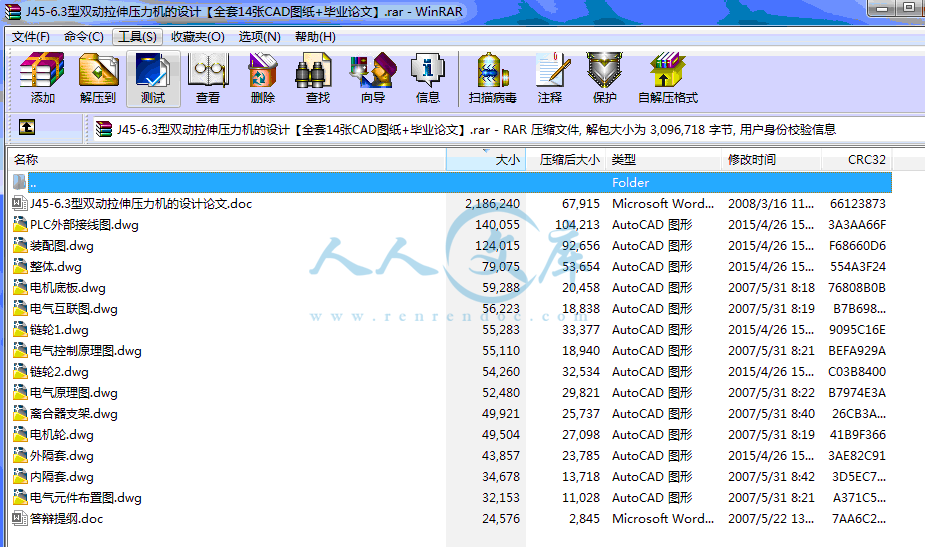Select file 电气原理图.dwg
Image resolution: width=925 pixels, height=547 pixels.
(74, 392)
